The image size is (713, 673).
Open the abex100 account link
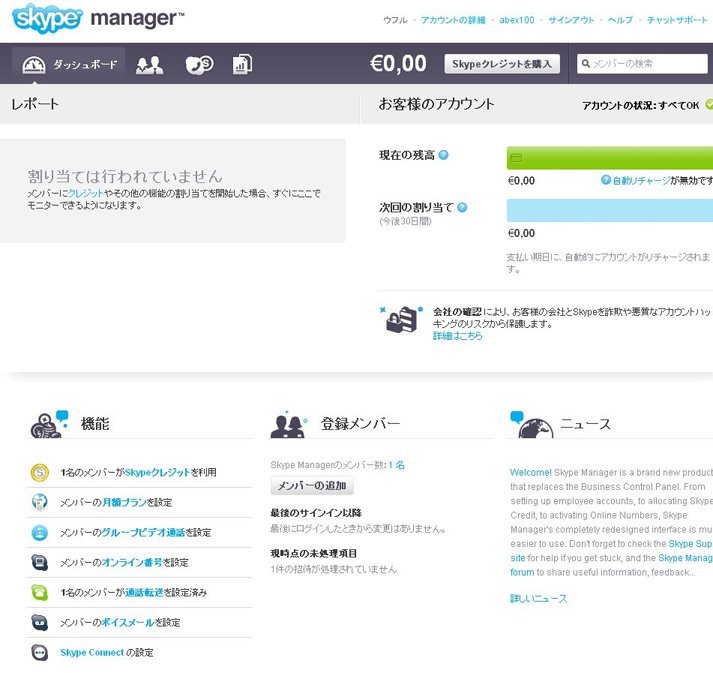(517, 20)
